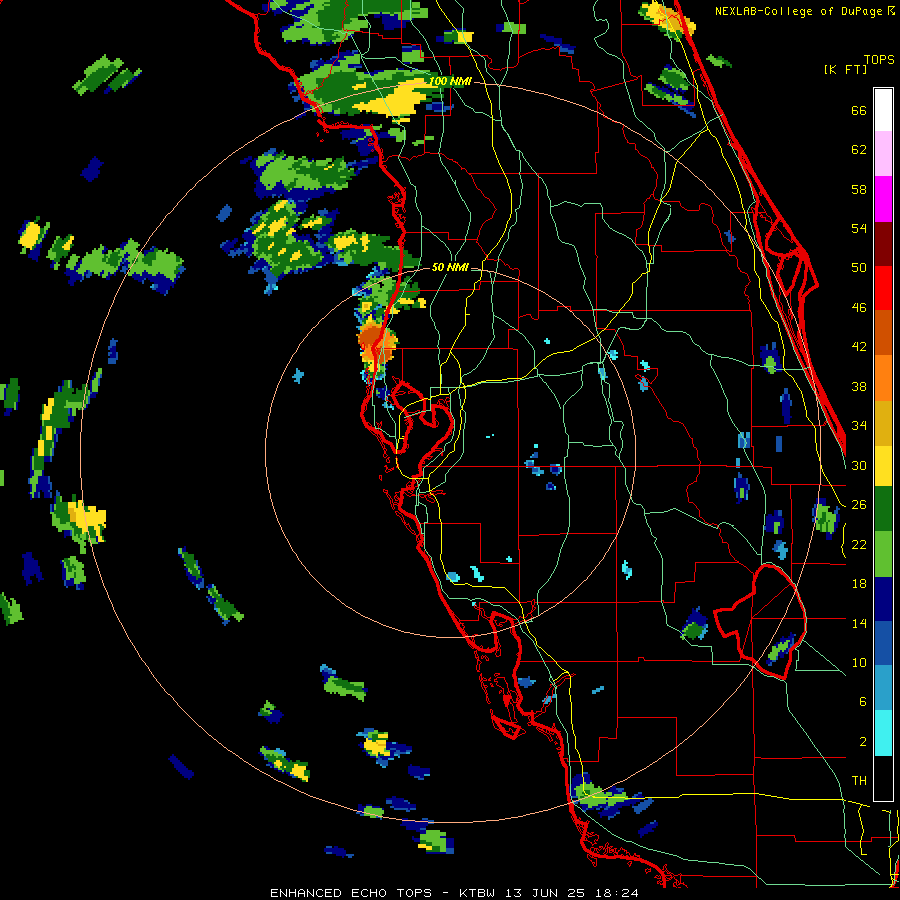Click the large yellow echo below 100 NMI label
The height and width of the screenshot is (900, 900).
396,99
